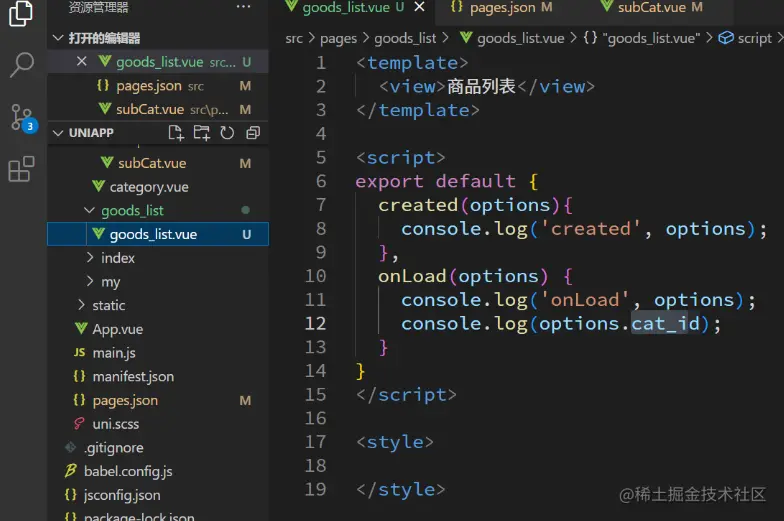Collapse all folders in UNIAPP explorer
784x521 pixels.
click(x=253, y=132)
